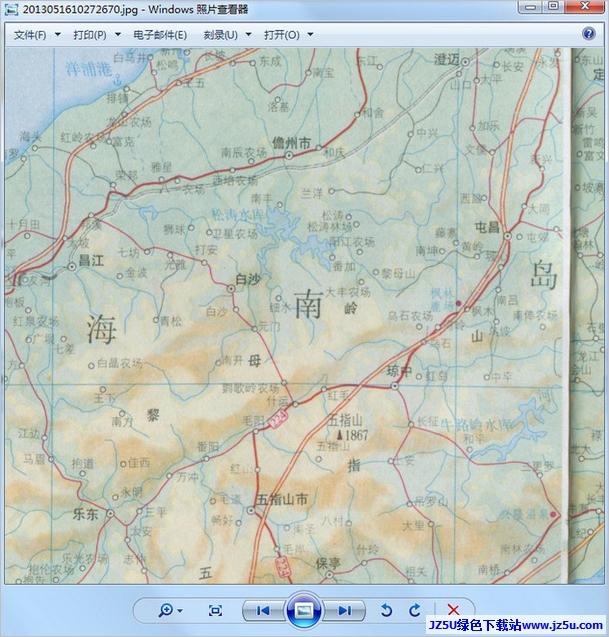Expand the zoom slider dropdown arrow

tap(180, 610)
